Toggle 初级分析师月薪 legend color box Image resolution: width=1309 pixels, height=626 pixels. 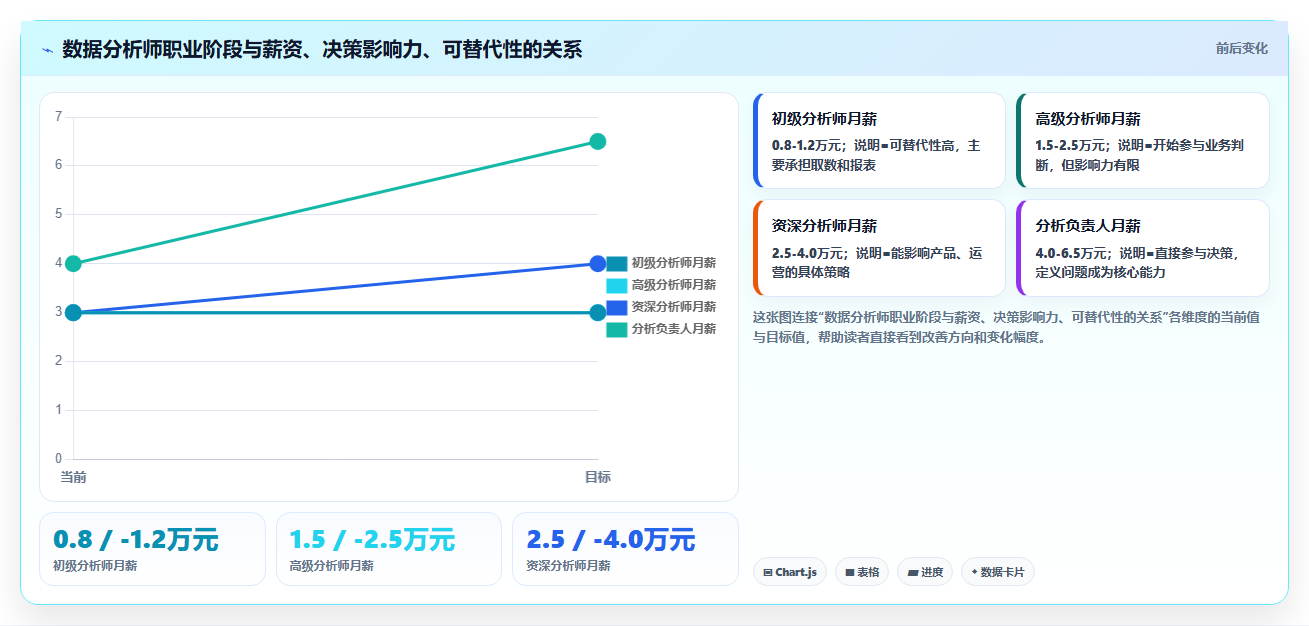pyautogui.click(x=617, y=263)
